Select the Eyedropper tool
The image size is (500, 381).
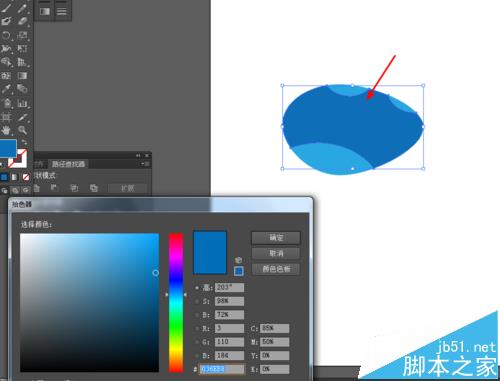tap(7, 89)
